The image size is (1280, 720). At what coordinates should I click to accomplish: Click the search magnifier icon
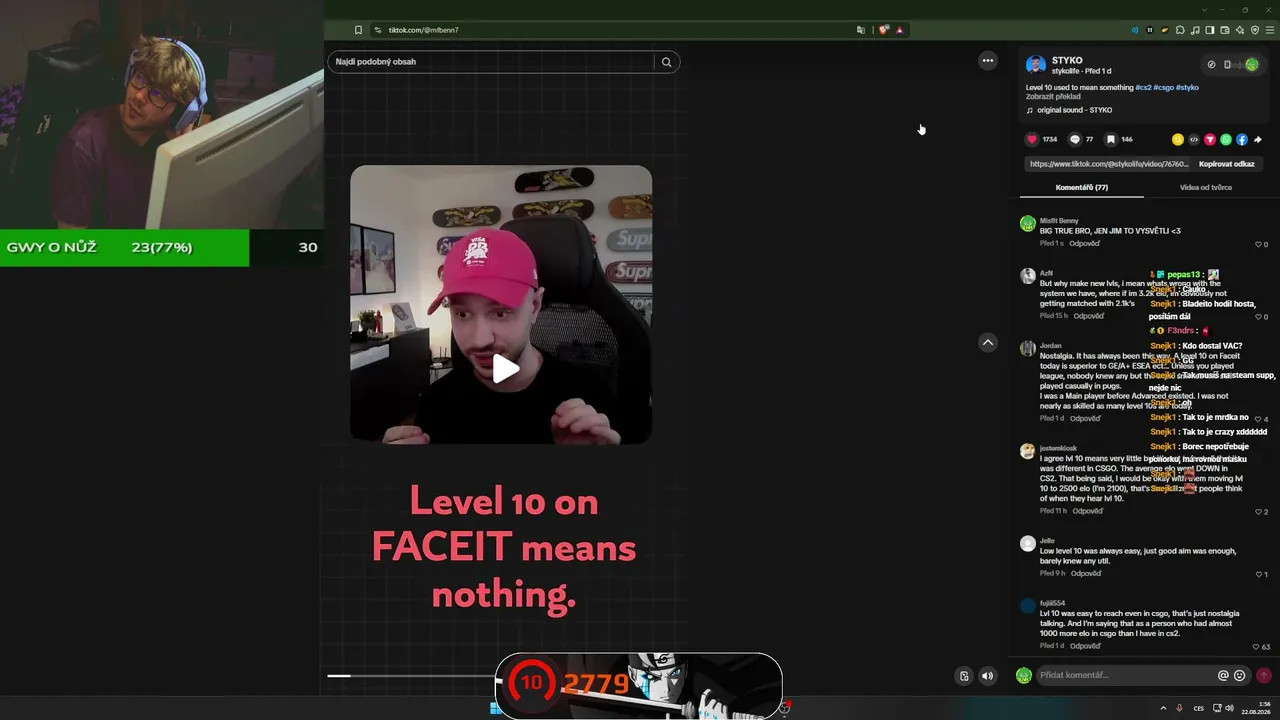pos(666,62)
